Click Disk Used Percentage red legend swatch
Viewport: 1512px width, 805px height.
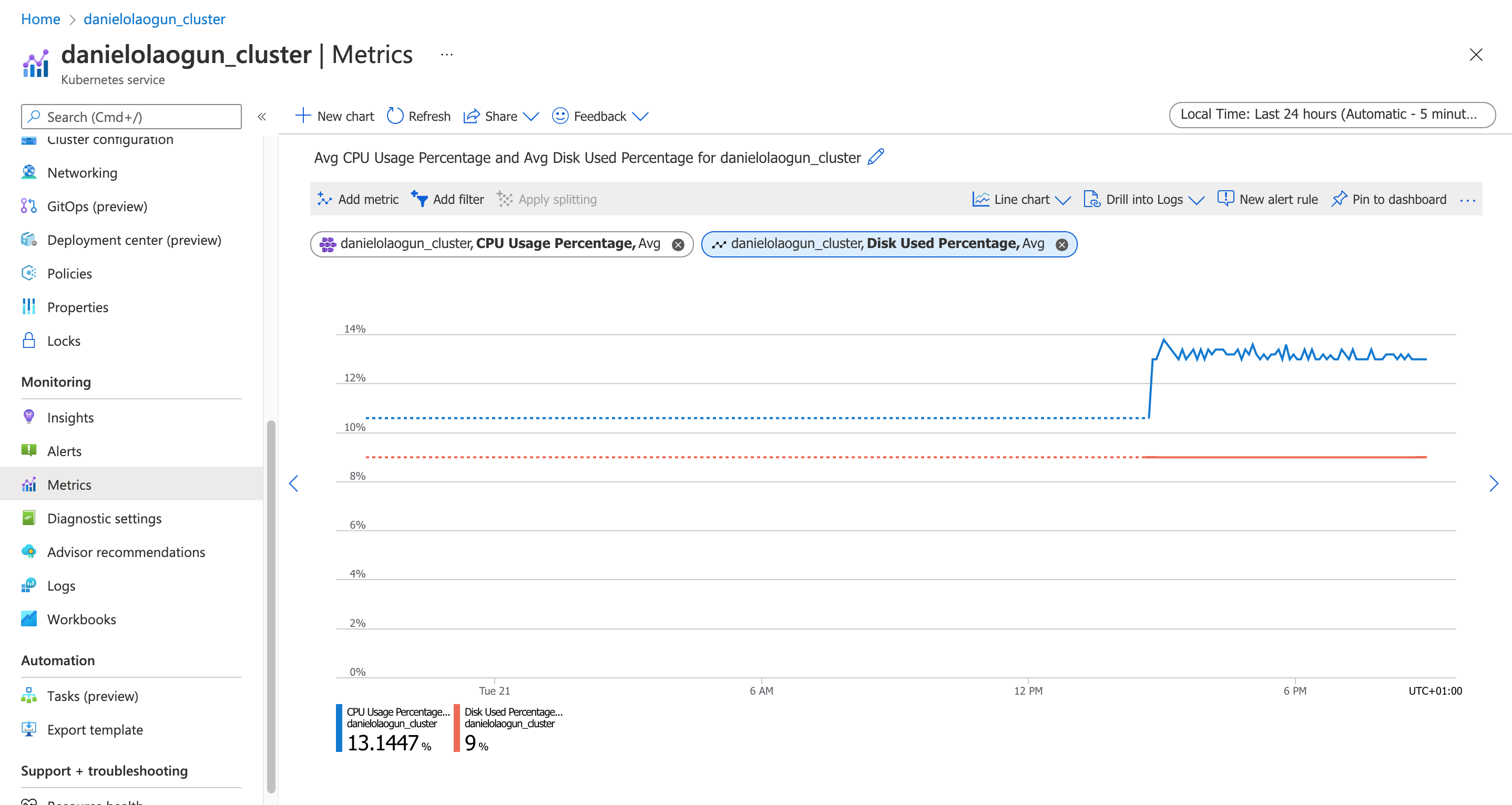coord(457,728)
